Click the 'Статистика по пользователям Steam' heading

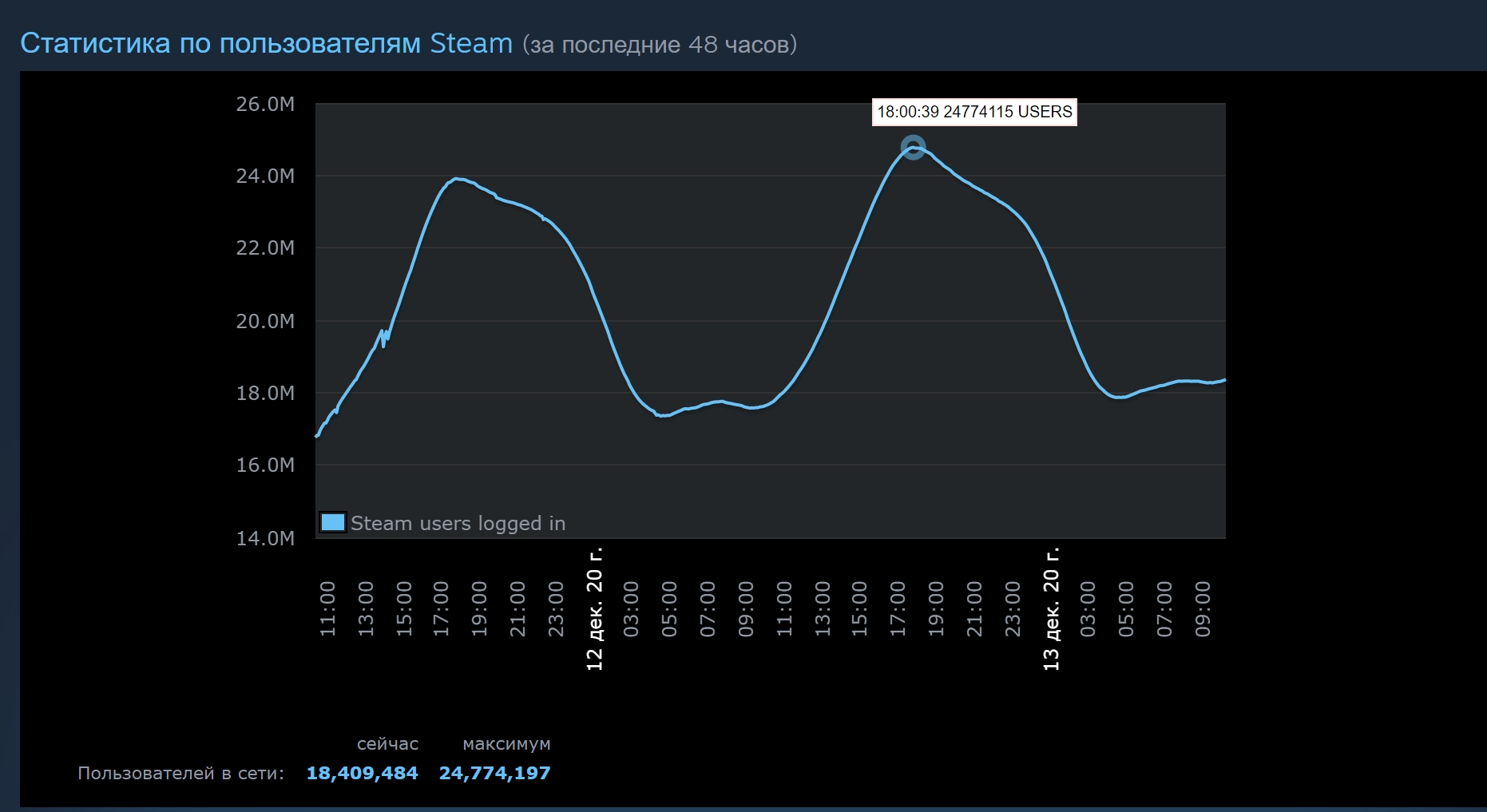click(x=266, y=43)
